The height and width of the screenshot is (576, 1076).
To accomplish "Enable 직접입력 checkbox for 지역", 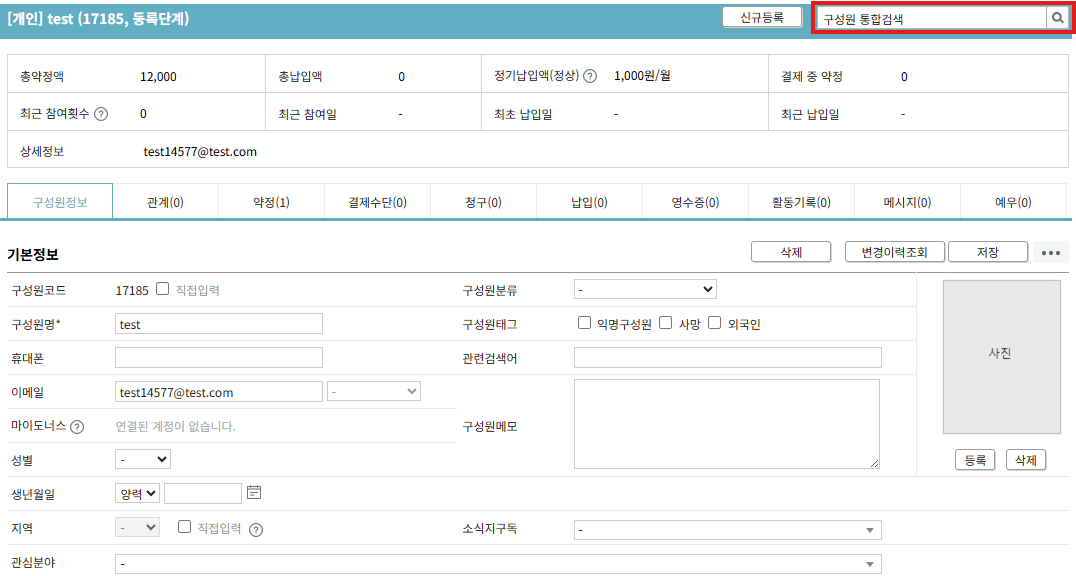I will click(184, 527).
